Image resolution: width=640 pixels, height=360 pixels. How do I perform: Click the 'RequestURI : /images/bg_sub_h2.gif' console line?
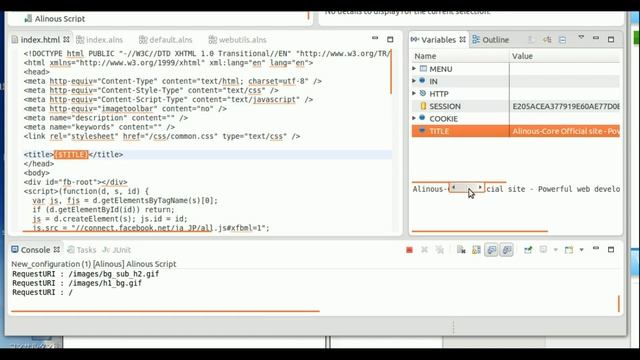(85, 274)
